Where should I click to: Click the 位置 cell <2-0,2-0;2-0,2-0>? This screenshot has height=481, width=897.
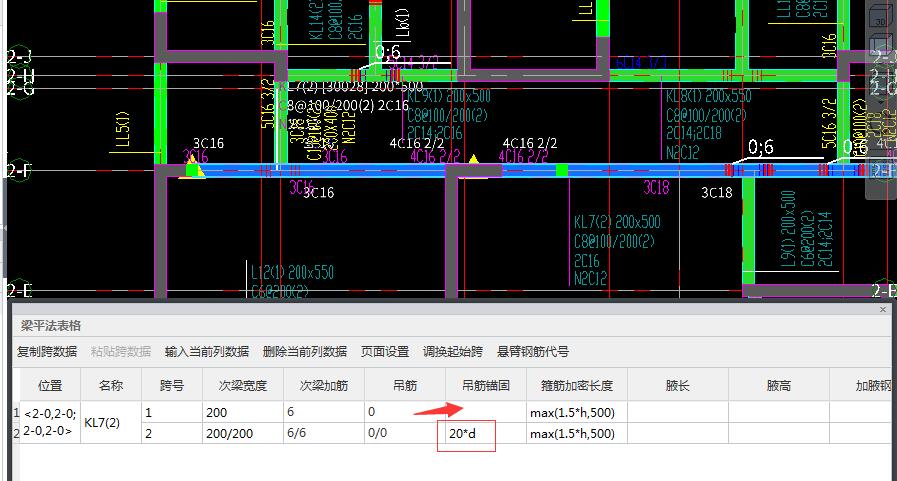click(50, 422)
